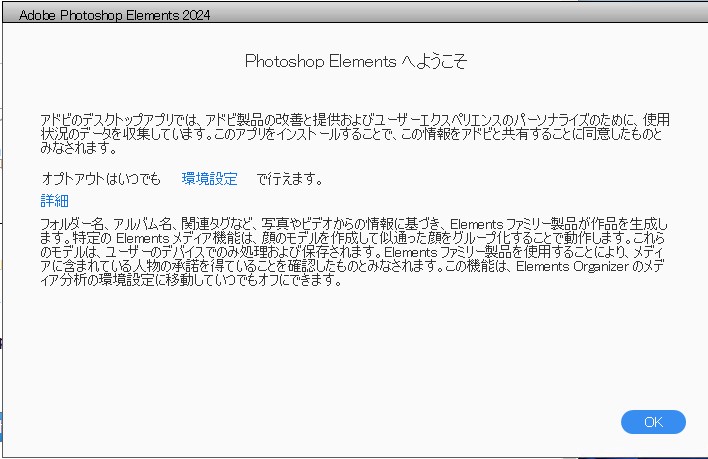The width and height of the screenshot is (708, 459).
Task: Click the Adobe Photoshop Elements 2024 title
Action: click(114, 15)
